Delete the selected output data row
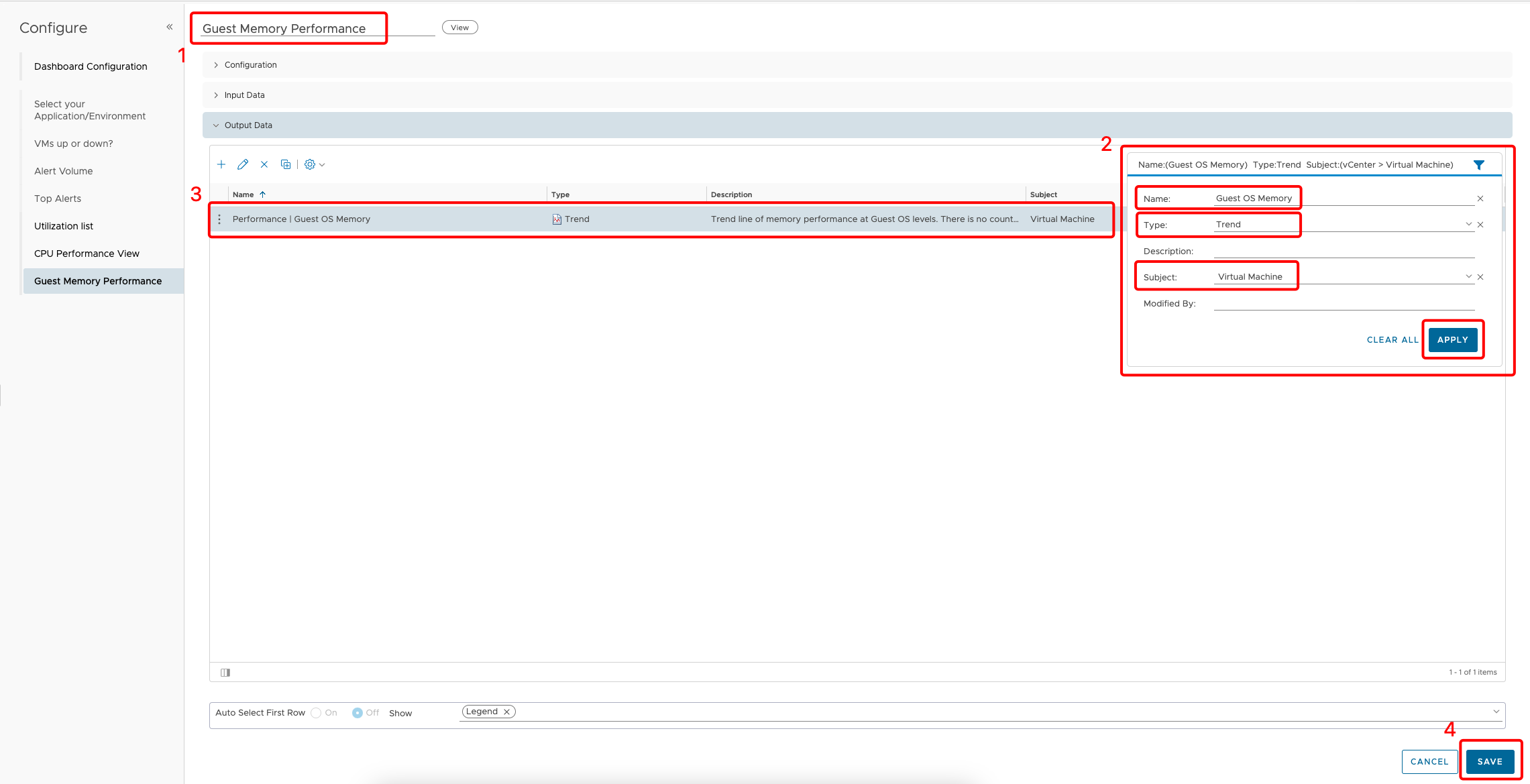The image size is (1530, 784). coord(264,164)
